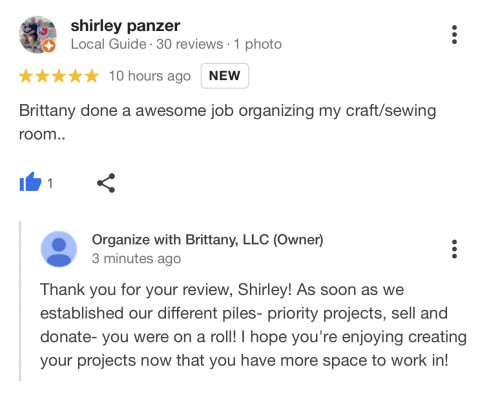Share this review using the share icon
This screenshot has height=394, width=480.
[x=106, y=183]
